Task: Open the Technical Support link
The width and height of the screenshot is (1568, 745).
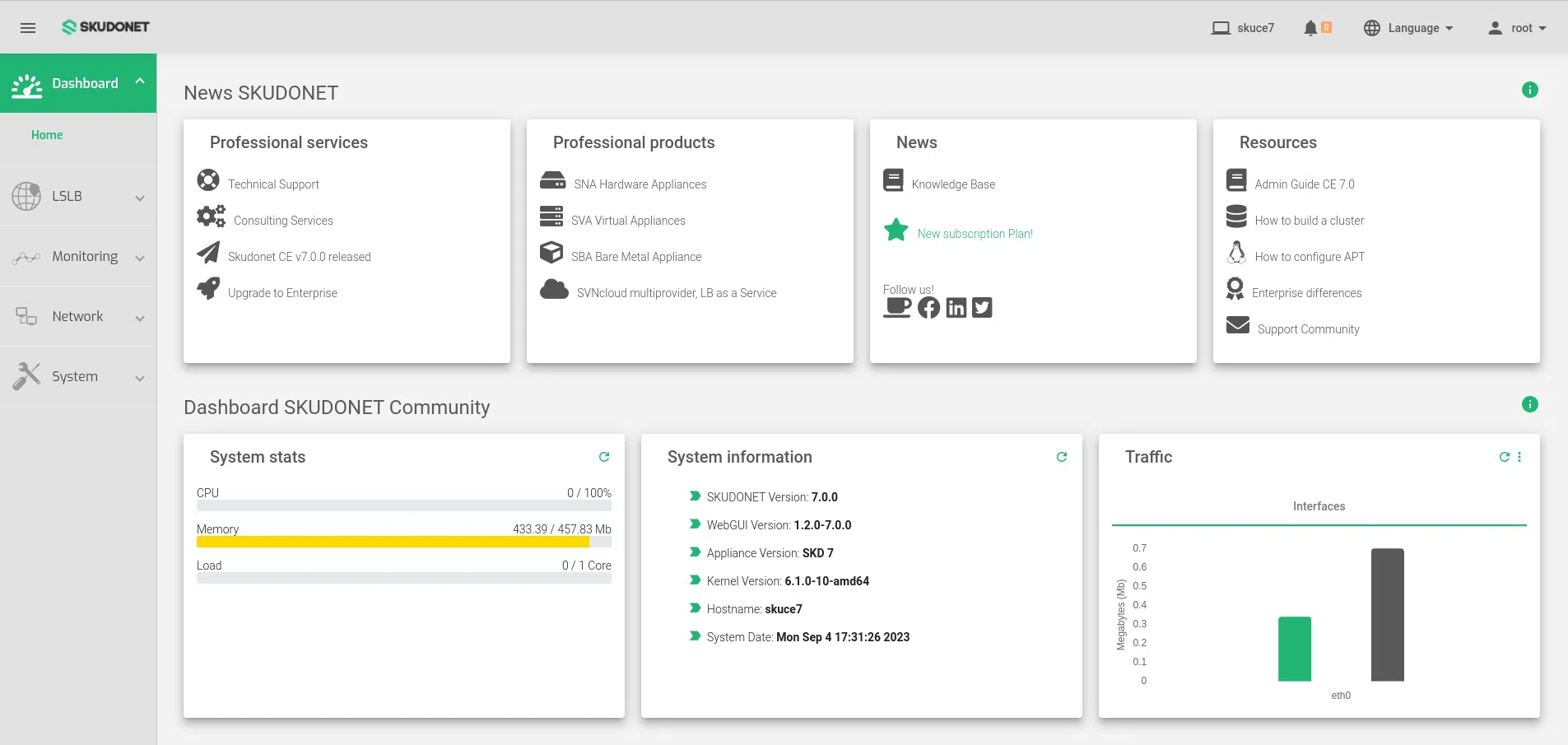Action: click(273, 184)
